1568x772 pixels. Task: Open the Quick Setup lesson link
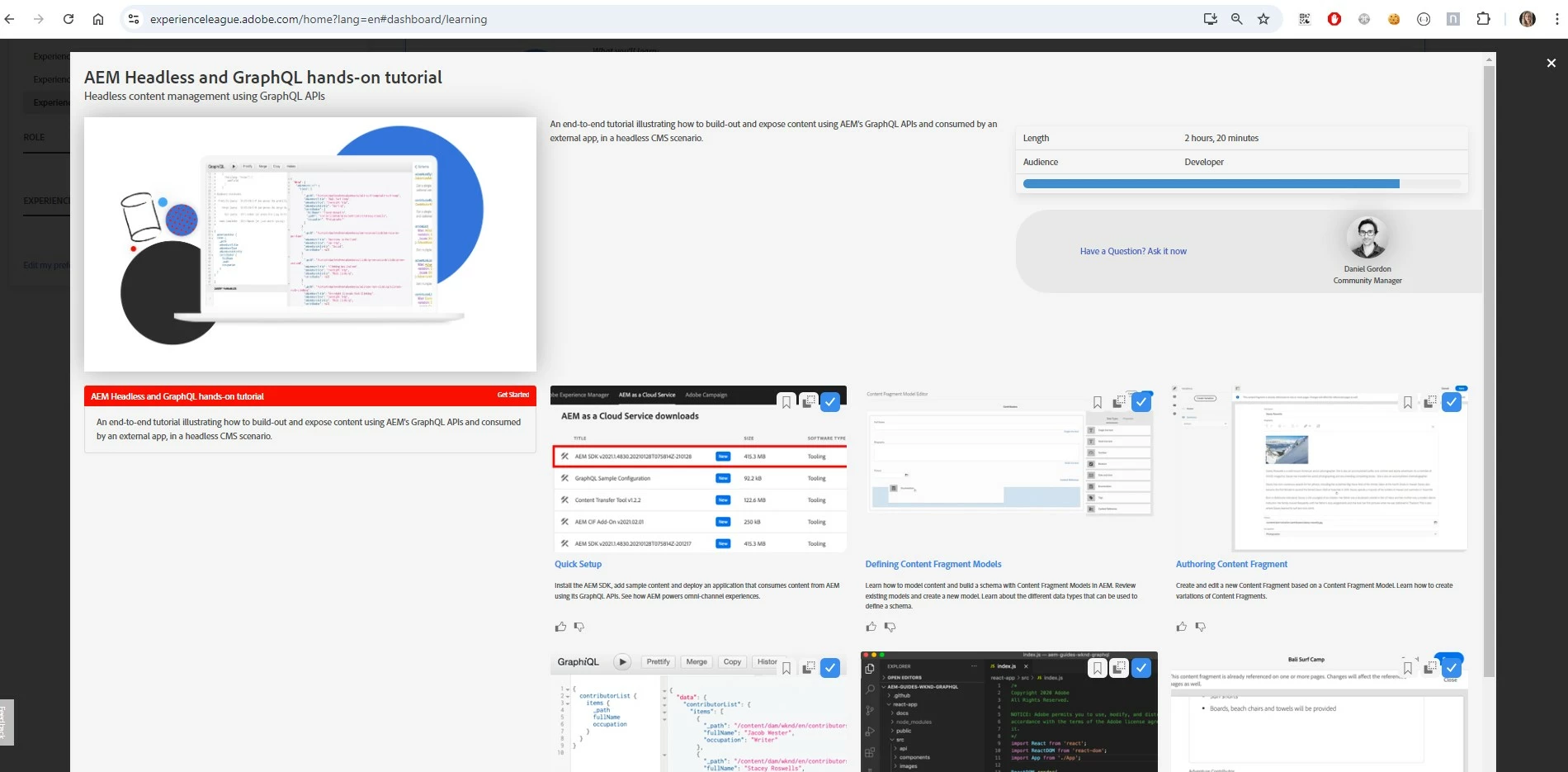pyautogui.click(x=578, y=564)
